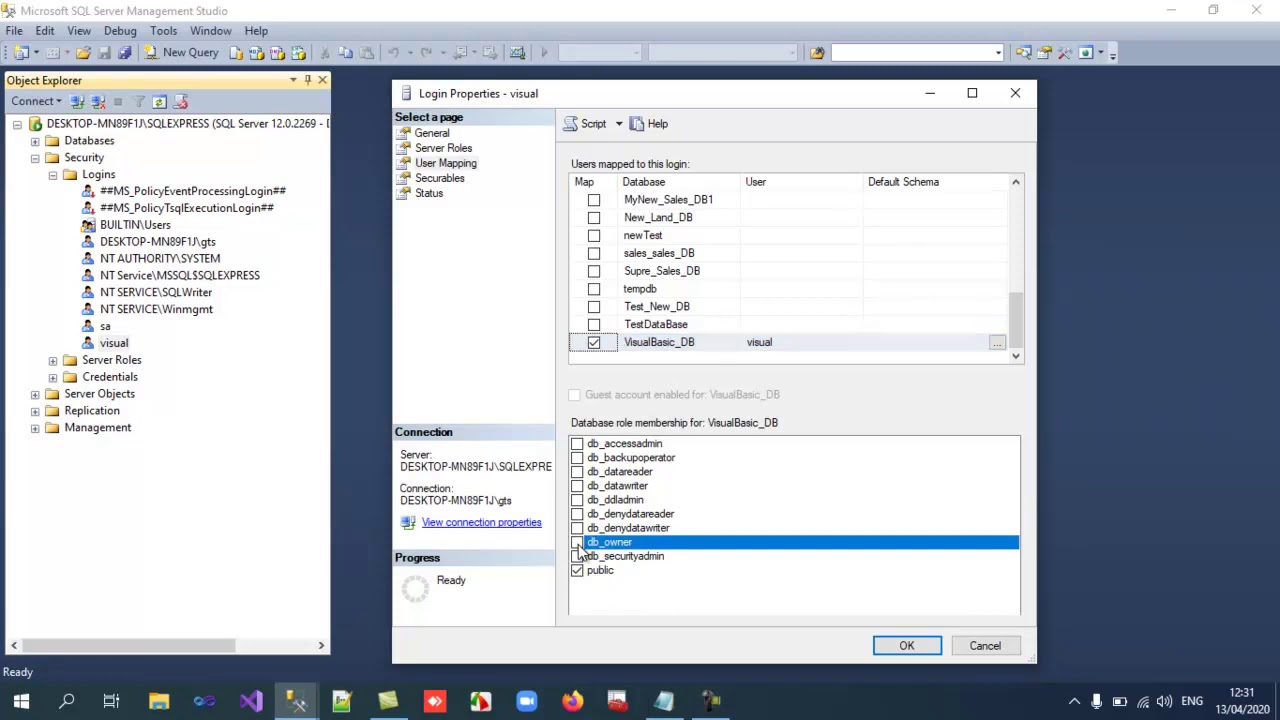The image size is (1280, 720).
Task: Toggle map checkbox for New_Land_DB
Action: [594, 218]
